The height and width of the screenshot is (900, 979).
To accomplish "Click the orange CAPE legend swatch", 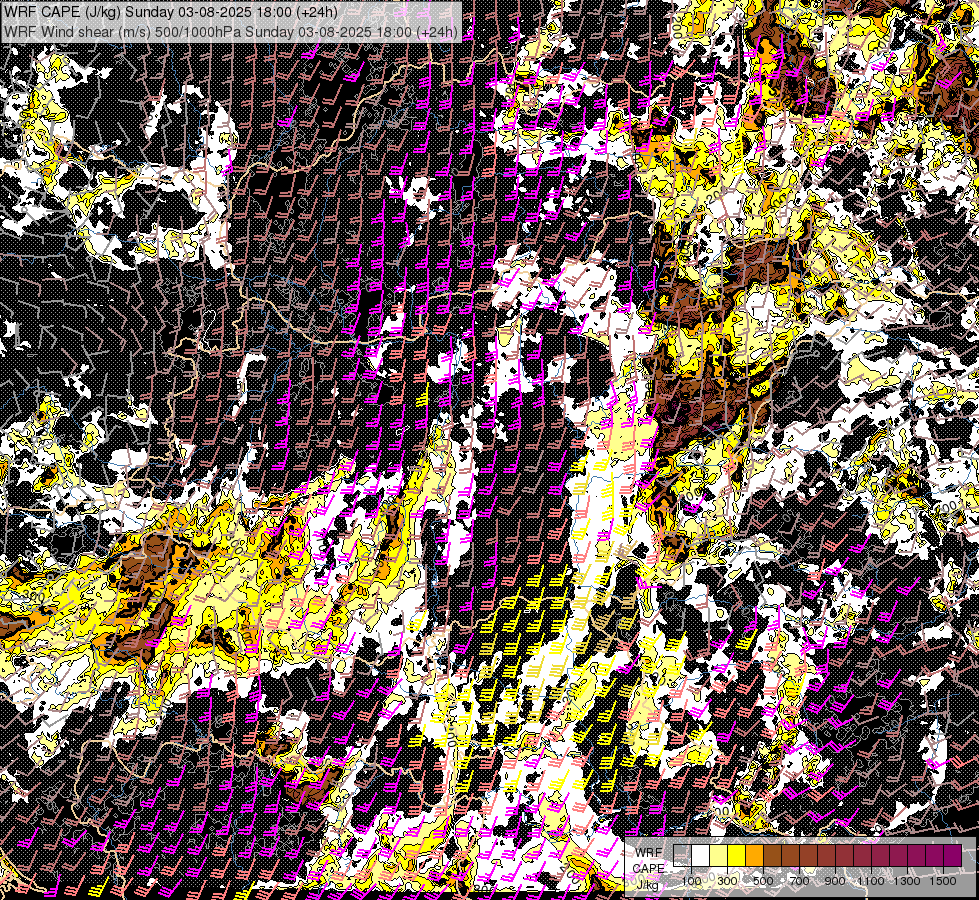I will click(x=755, y=856).
